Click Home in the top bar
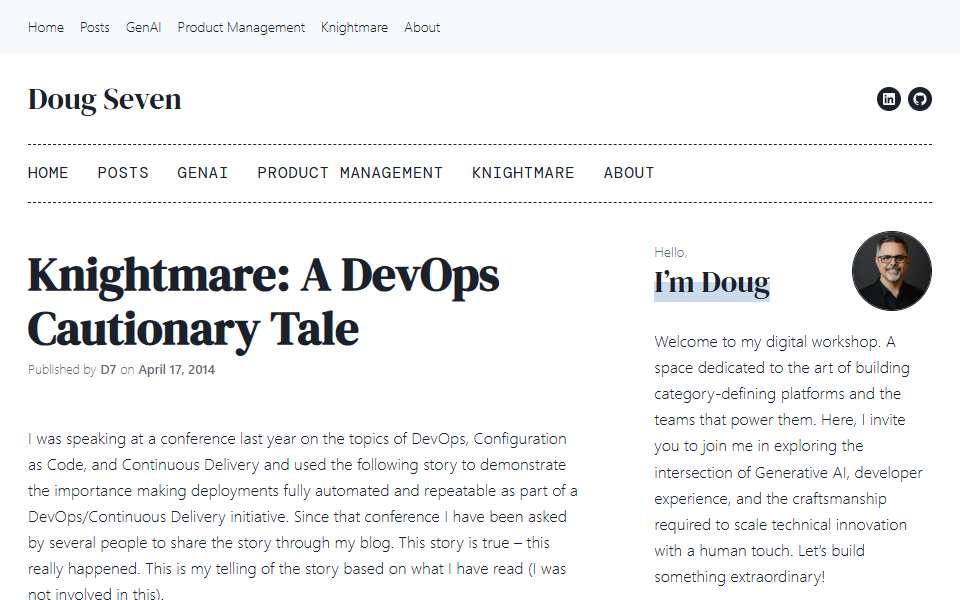 46,28
